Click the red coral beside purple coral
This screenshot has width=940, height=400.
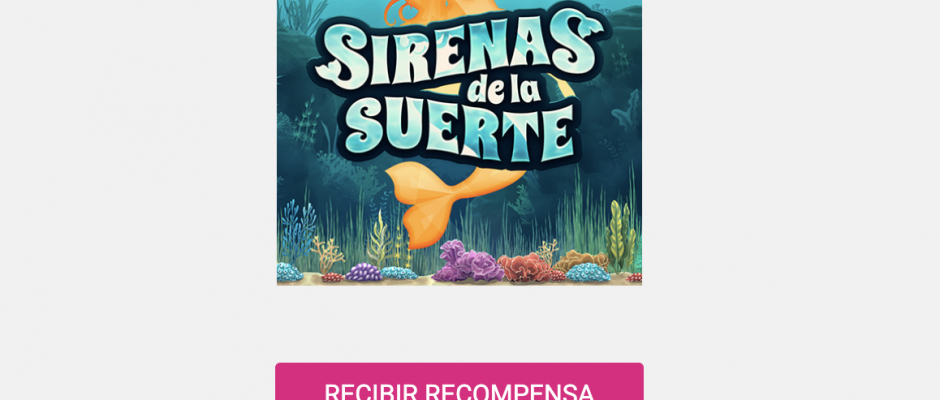tap(526, 267)
